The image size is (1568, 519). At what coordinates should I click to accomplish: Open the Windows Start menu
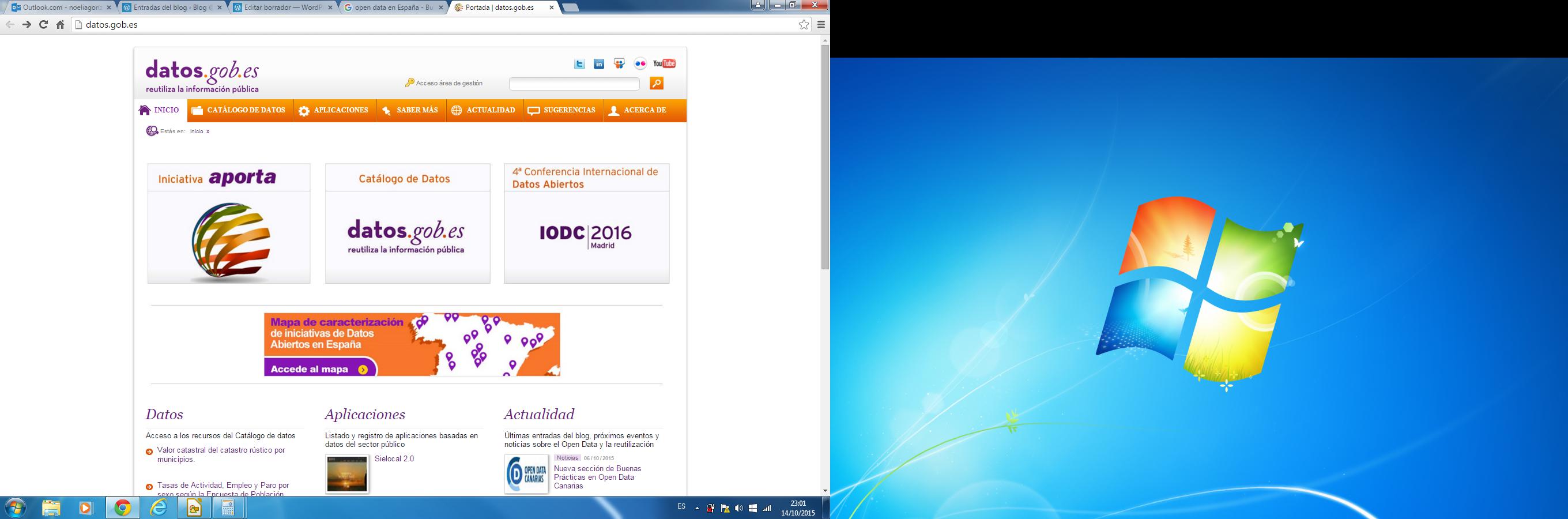(x=14, y=507)
